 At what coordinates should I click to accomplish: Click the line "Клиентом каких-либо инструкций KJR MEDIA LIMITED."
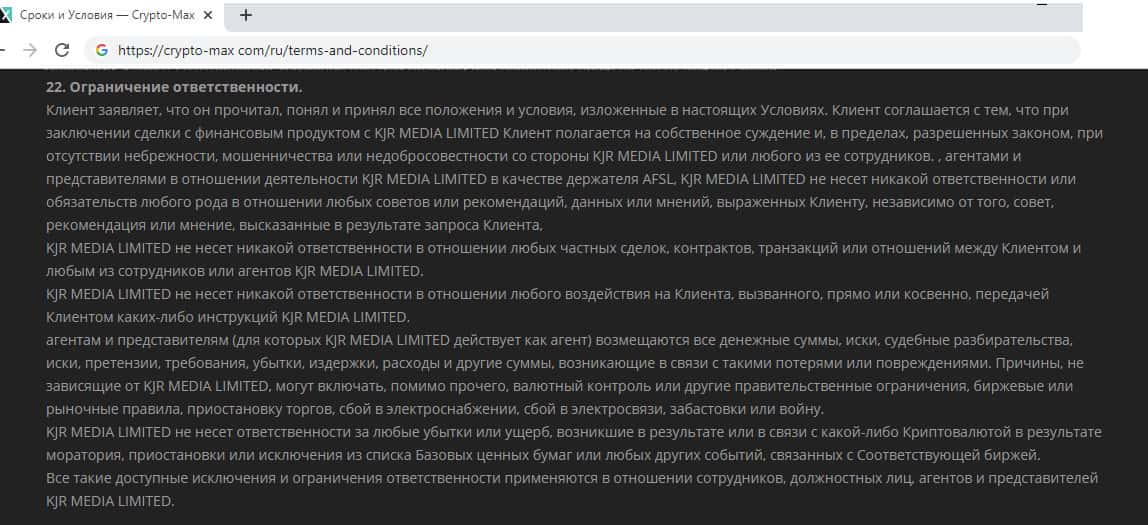pos(227,317)
